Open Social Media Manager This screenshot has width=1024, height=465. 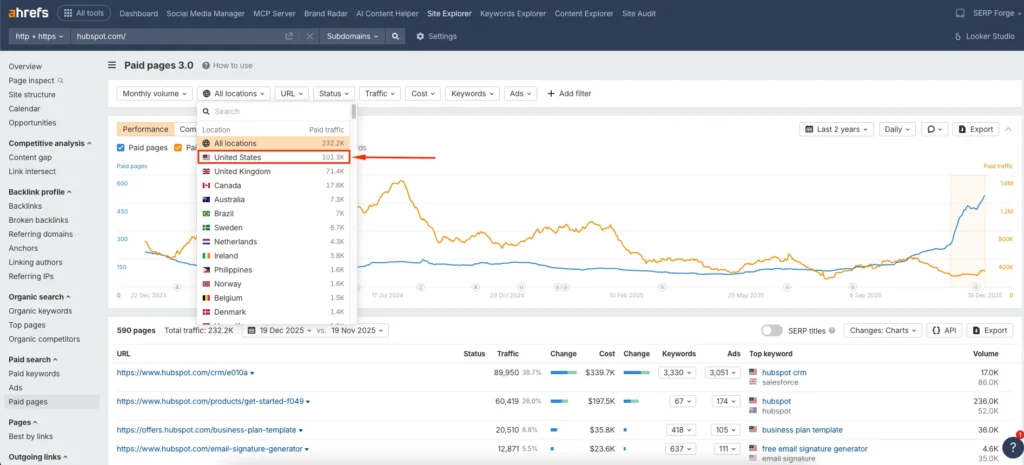click(205, 13)
